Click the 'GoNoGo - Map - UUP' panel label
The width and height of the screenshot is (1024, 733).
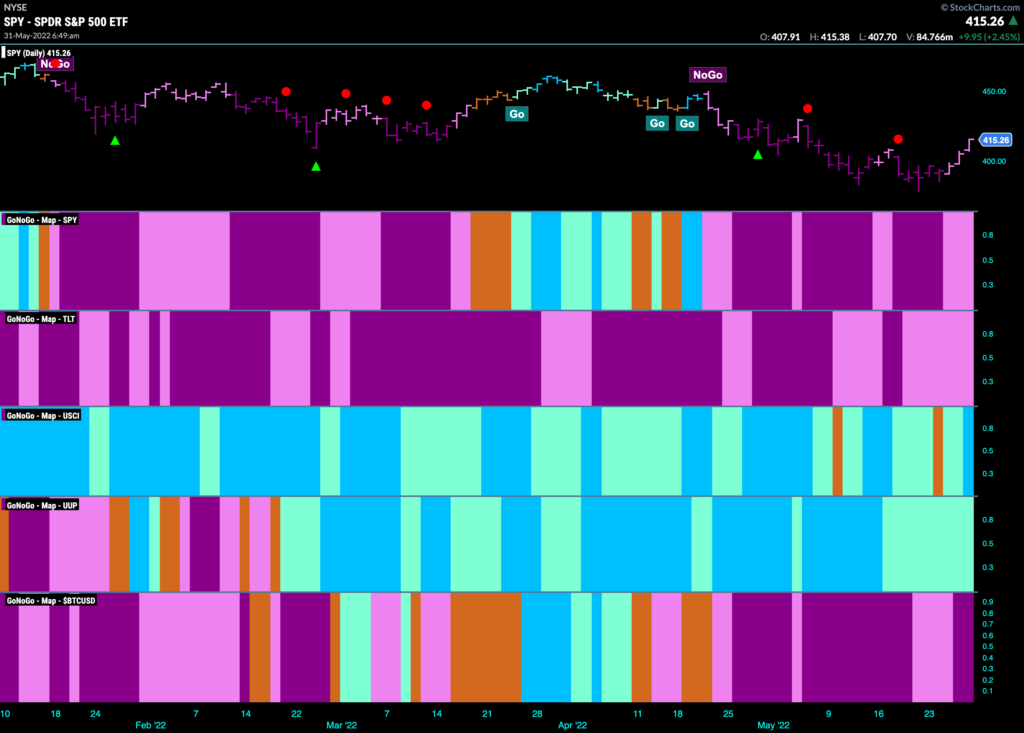click(42, 505)
